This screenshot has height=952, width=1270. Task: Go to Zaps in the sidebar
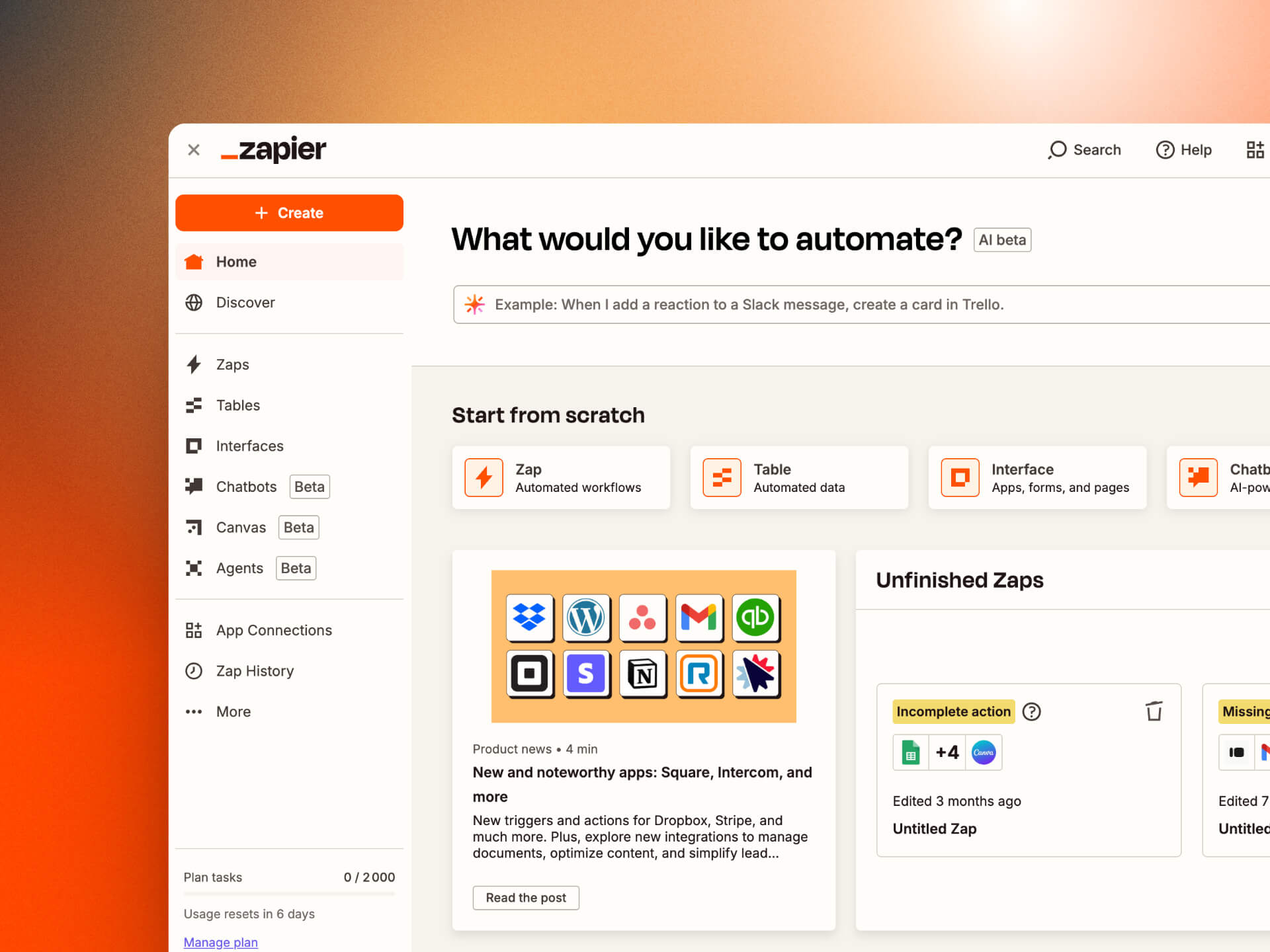289,365
